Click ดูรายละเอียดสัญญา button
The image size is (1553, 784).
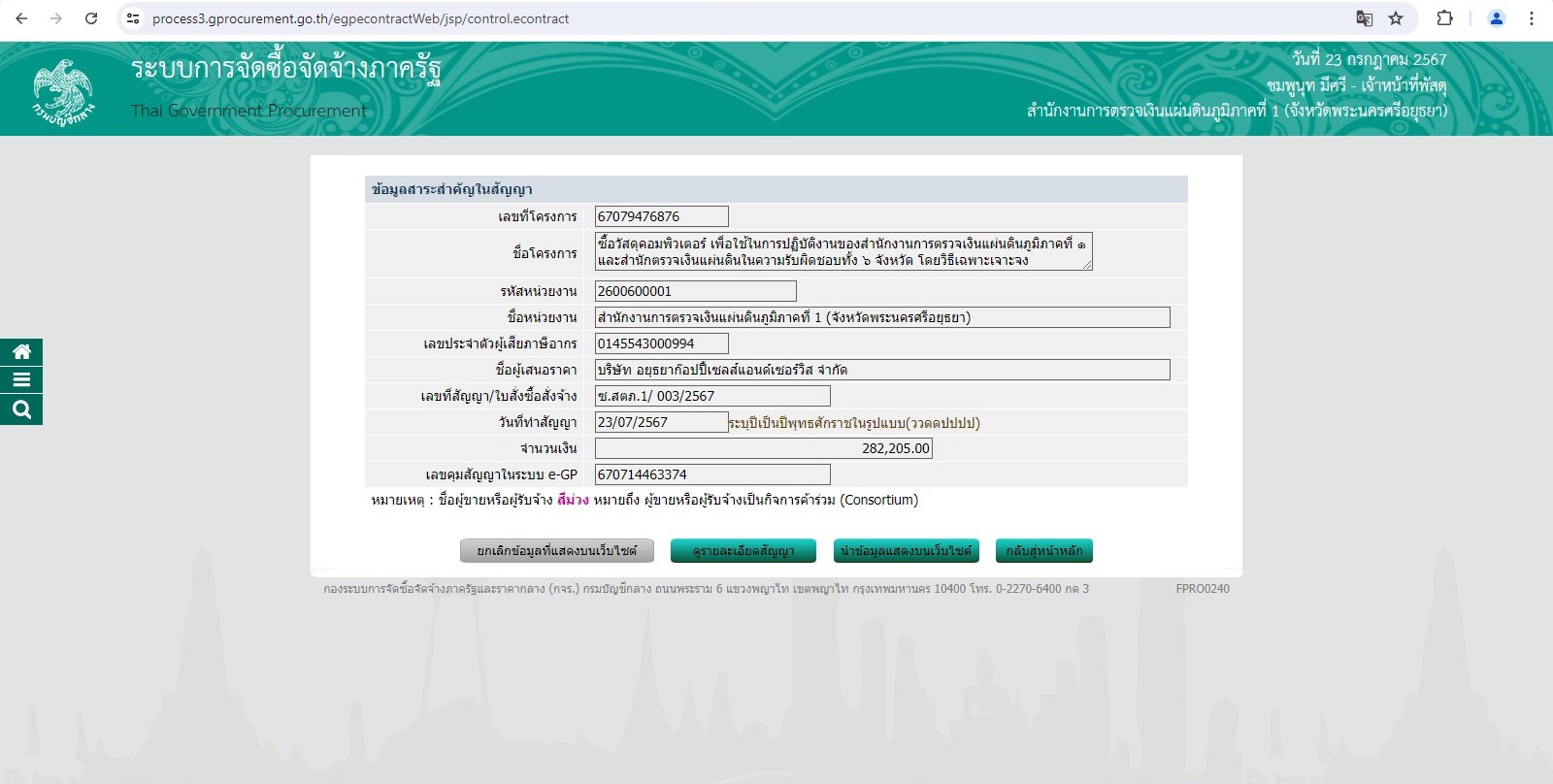[743, 551]
